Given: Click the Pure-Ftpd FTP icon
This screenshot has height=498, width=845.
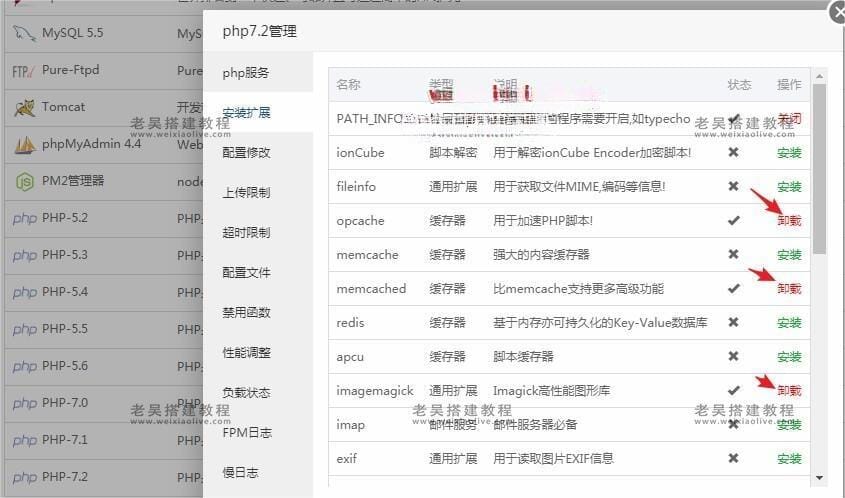Looking at the screenshot, I should [x=23, y=71].
